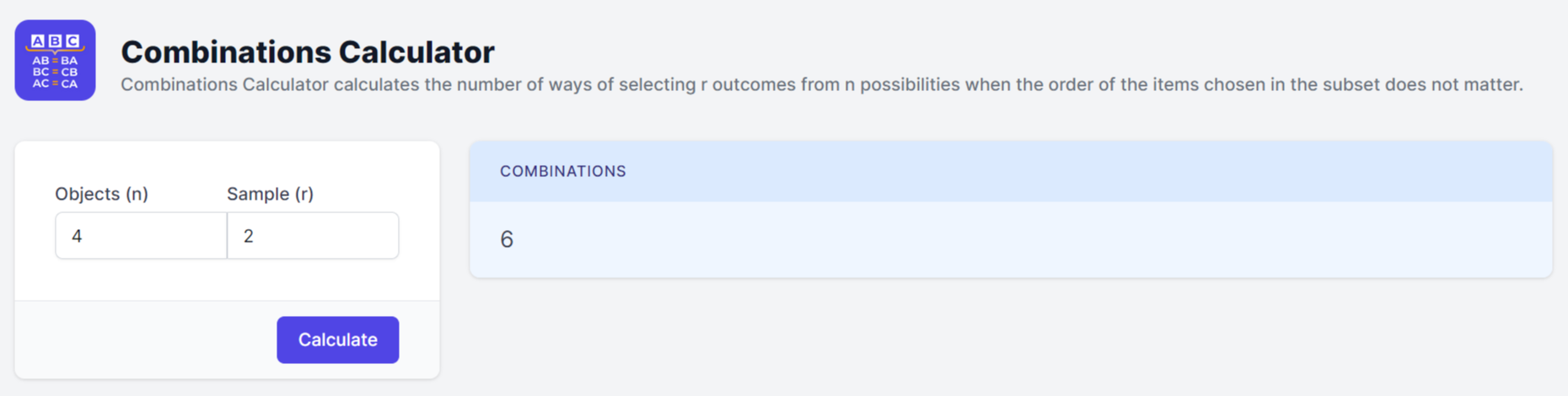The width and height of the screenshot is (1568, 396).
Task: Click the COMBINATIONS result header
Action: pyautogui.click(x=562, y=171)
